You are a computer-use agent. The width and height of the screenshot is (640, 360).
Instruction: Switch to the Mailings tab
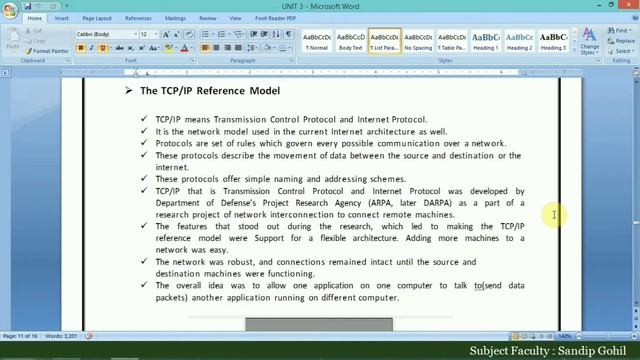(x=175, y=18)
